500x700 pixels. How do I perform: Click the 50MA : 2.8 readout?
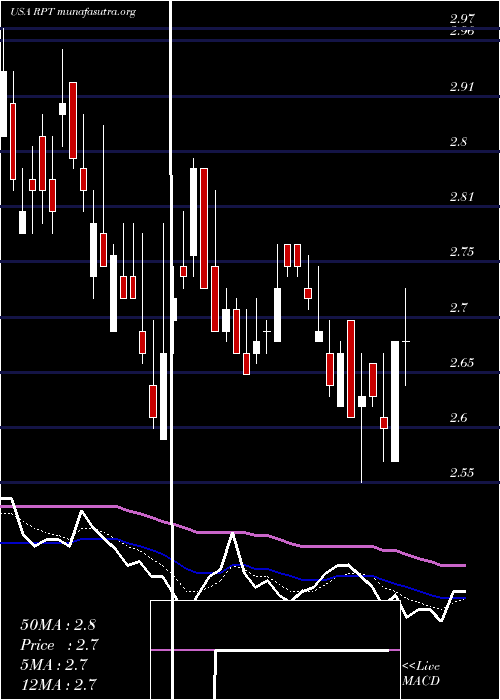58,624
